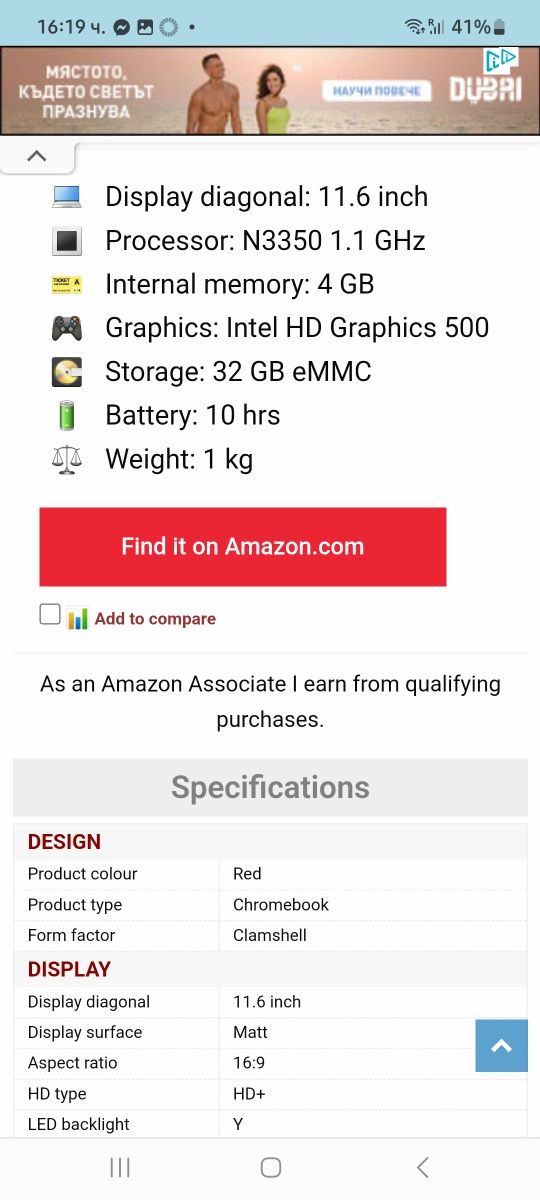Collapse panel with top chevron tab
540x1200 pixels.
37,156
